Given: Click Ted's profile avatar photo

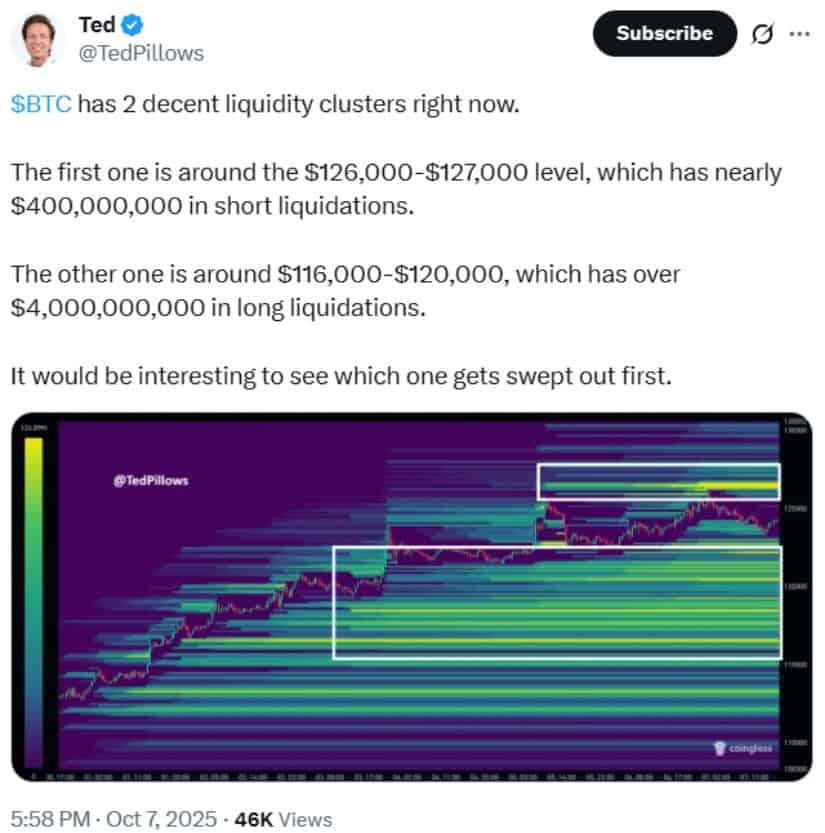Looking at the screenshot, I should click(38, 40).
